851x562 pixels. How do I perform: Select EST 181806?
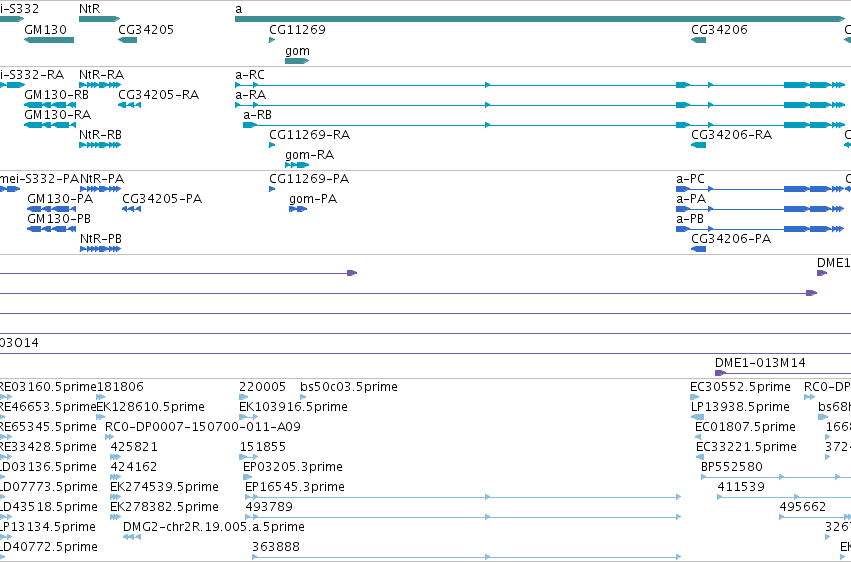coord(101,397)
